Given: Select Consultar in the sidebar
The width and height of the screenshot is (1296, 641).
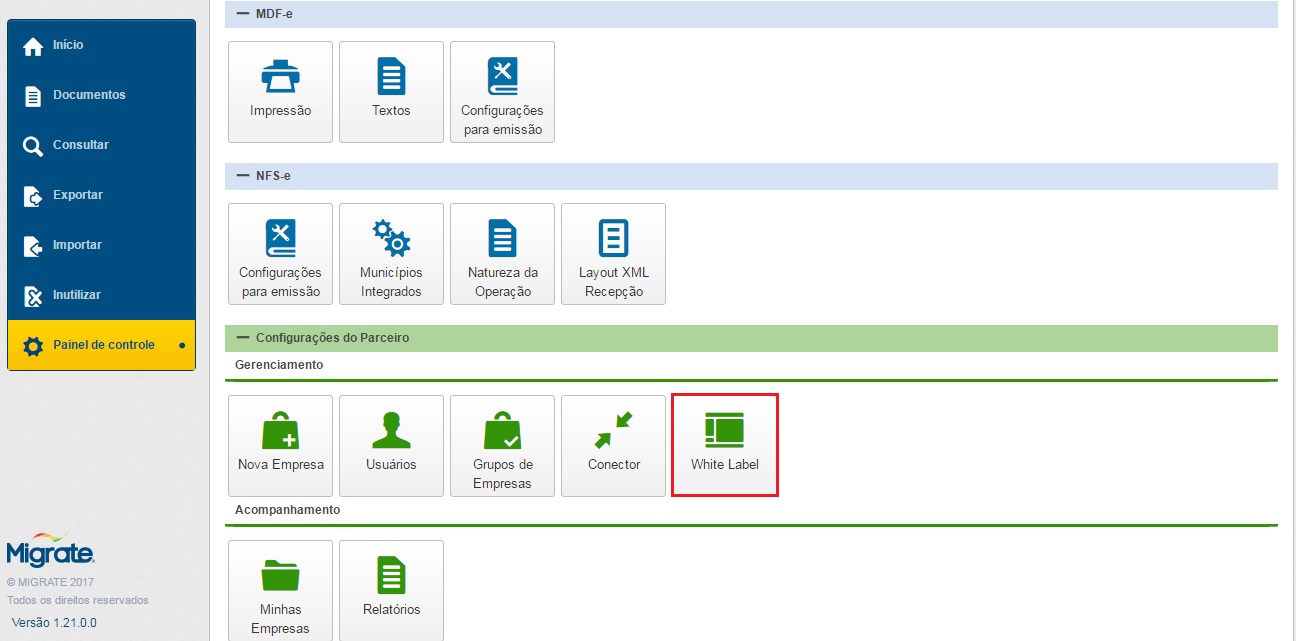Looking at the screenshot, I should click(x=80, y=145).
